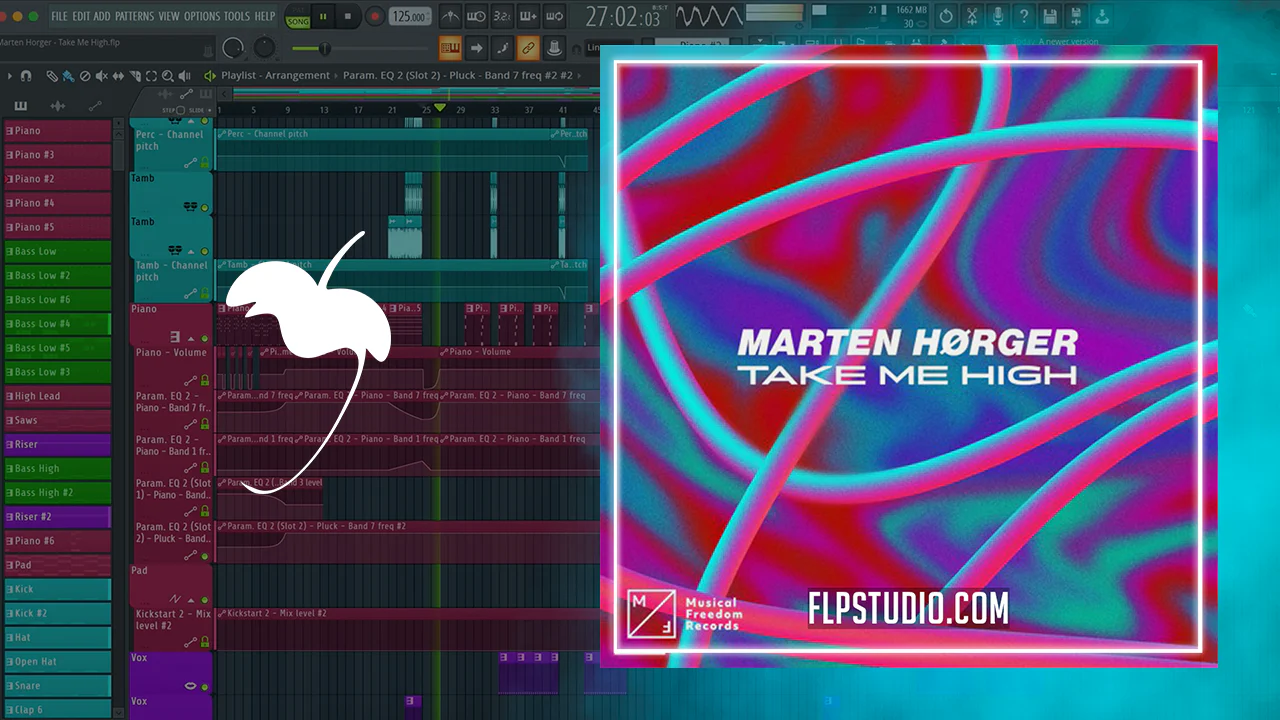Select the Slip tool

coord(118,76)
